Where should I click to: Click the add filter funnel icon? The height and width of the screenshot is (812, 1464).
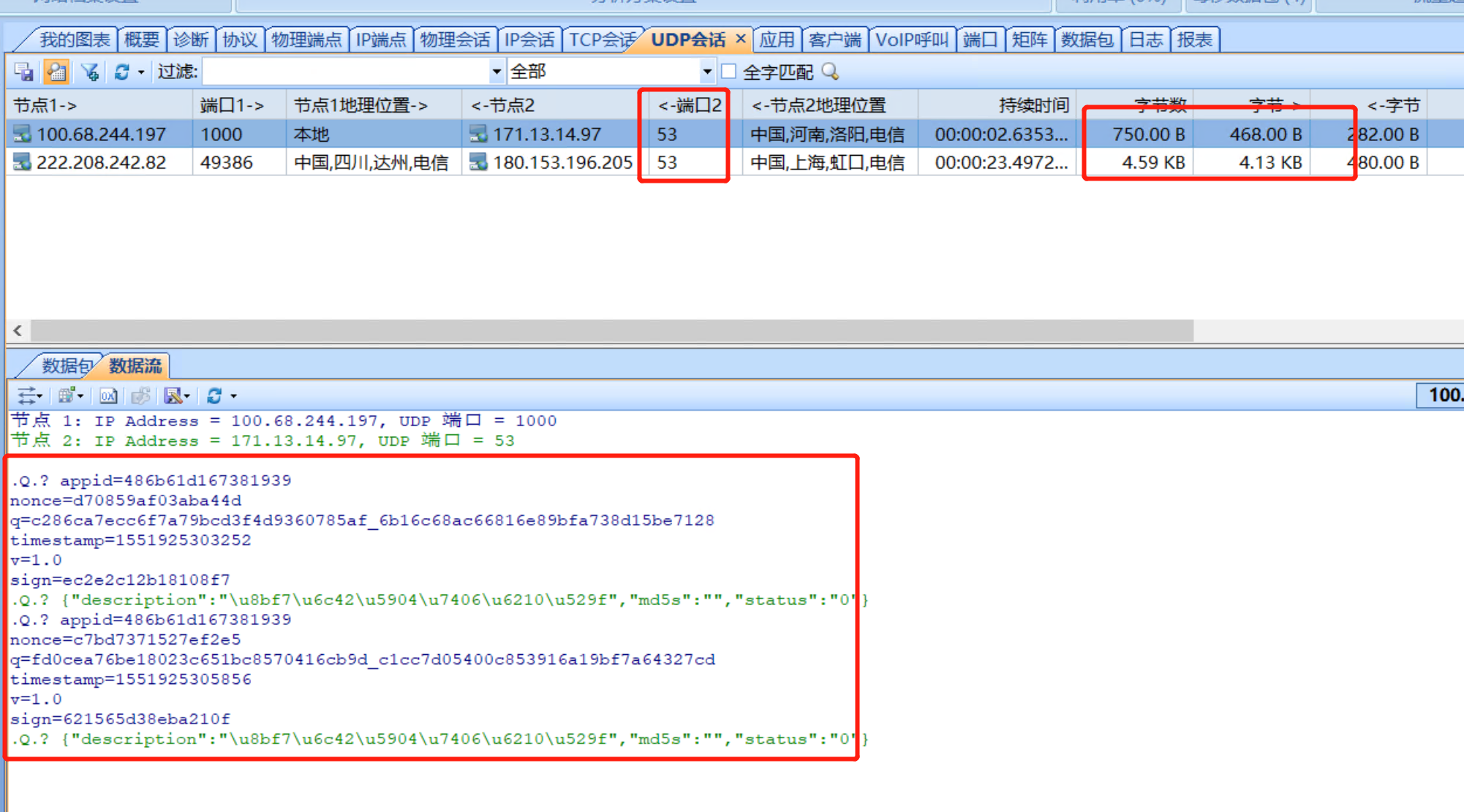coord(90,72)
